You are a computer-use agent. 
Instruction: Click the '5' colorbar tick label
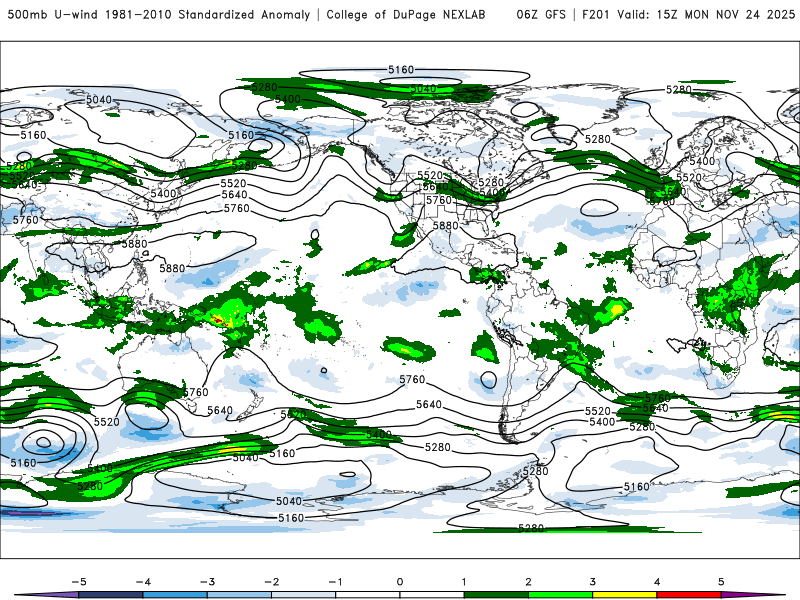pos(721,582)
